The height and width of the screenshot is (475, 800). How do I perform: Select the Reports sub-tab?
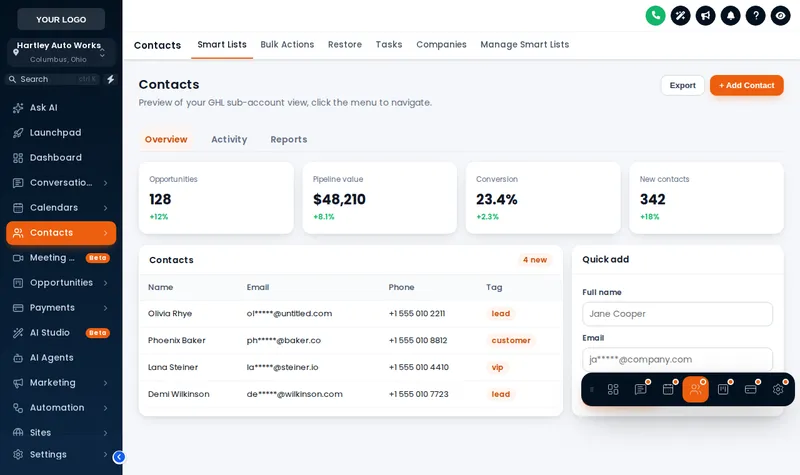click(289, 139)
